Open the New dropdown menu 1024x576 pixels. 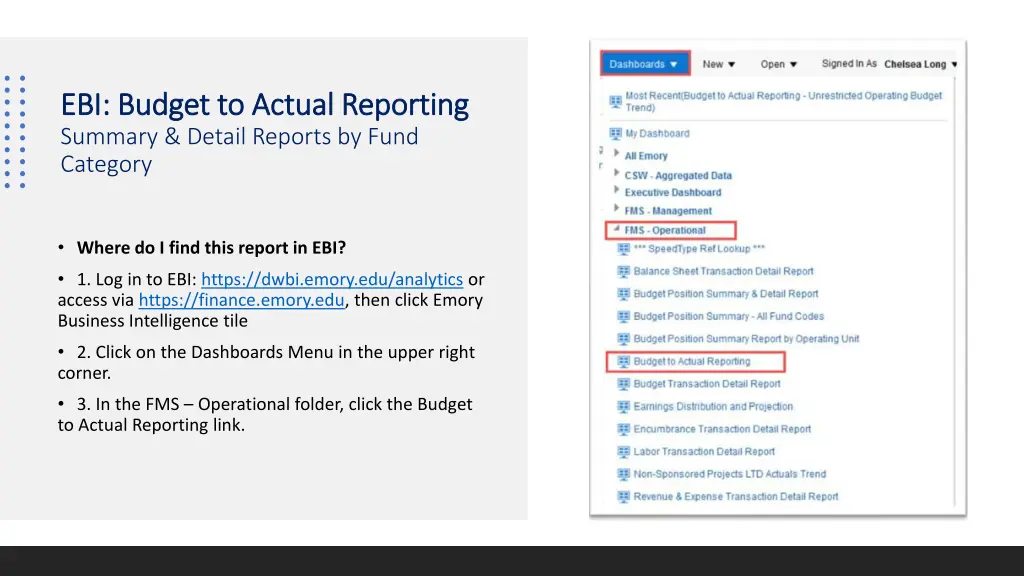[x=718, y=64]
